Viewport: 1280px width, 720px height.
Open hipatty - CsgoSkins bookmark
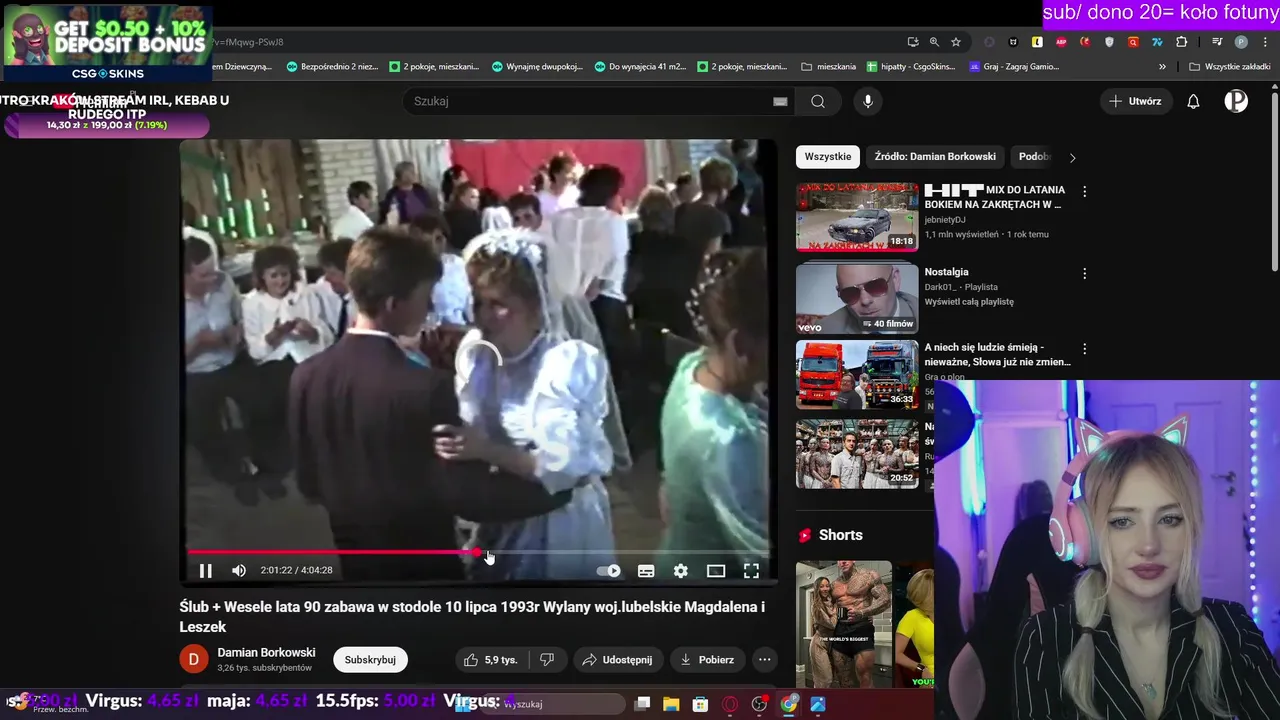pyautogui.click(x=910, y=67)
